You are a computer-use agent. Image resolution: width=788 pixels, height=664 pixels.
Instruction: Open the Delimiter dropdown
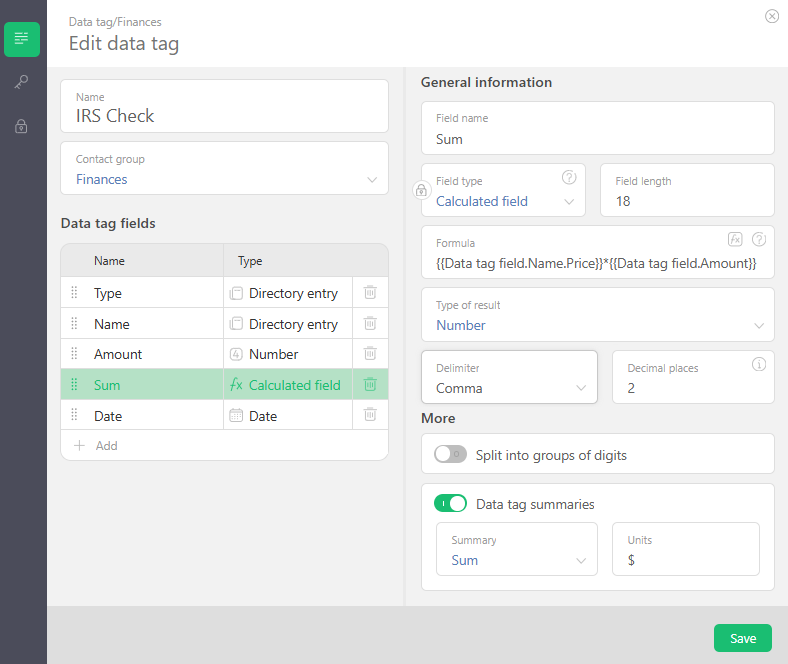[509, 377]
